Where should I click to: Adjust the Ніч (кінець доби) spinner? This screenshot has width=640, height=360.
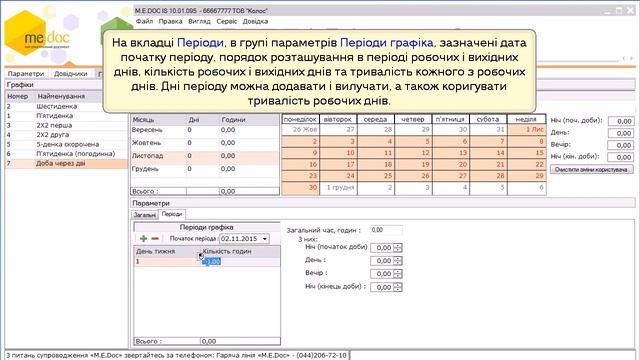(398, 287)
